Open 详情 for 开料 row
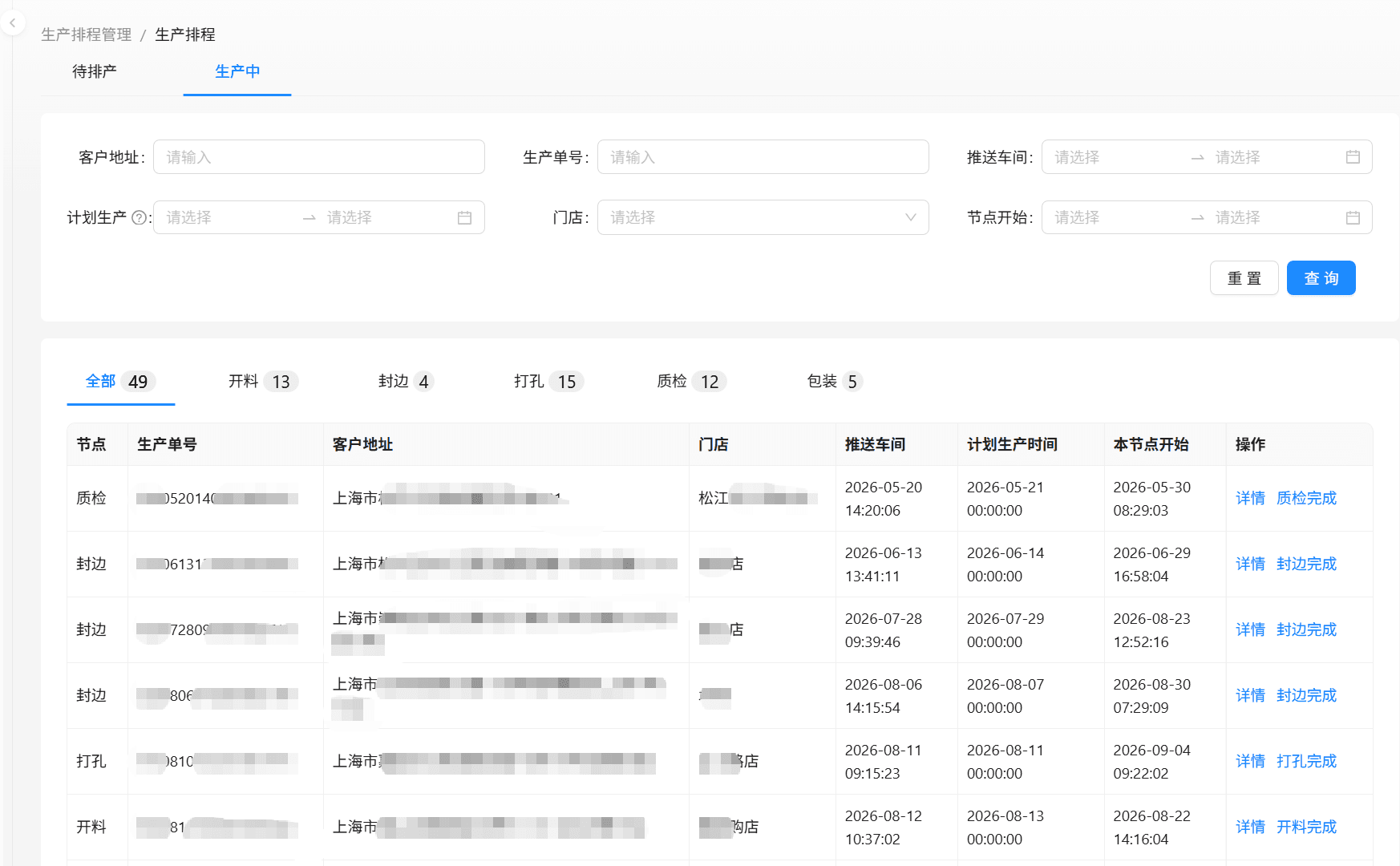This screenshot has width=1400, height=866. pyautogui.click(x=1250, y=827)
